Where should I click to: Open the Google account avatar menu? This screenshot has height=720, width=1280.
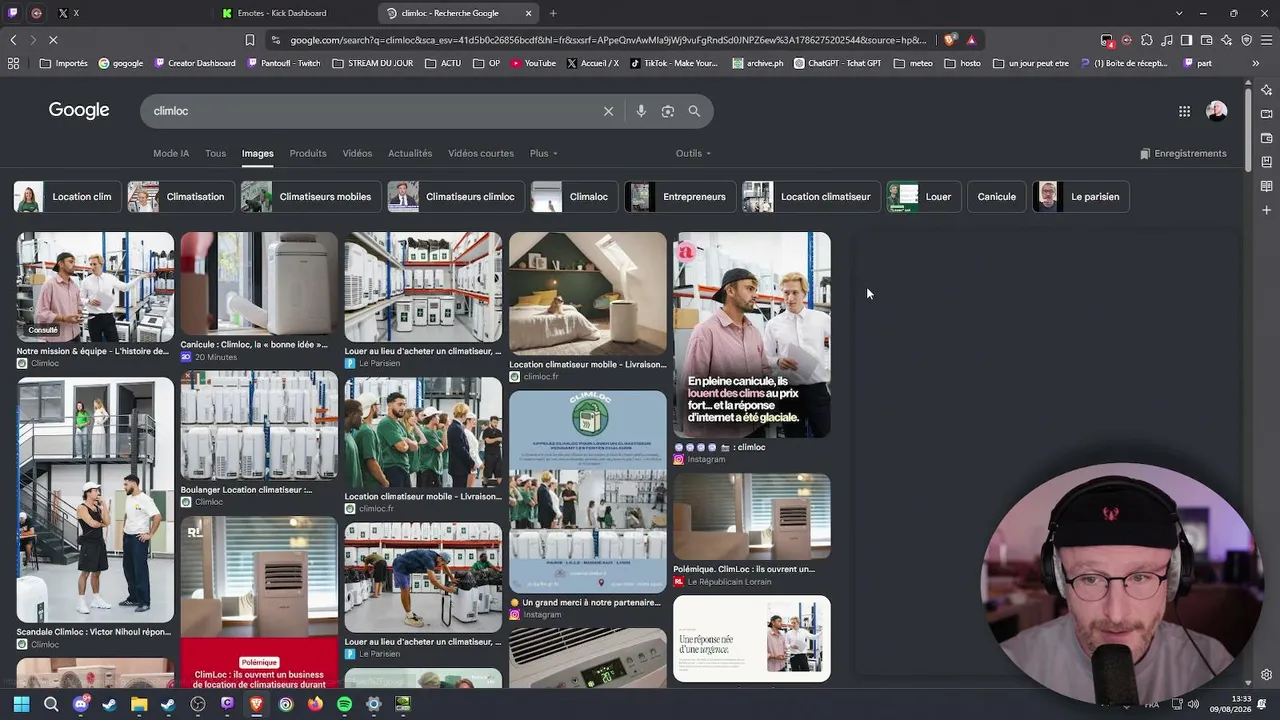1216,111
